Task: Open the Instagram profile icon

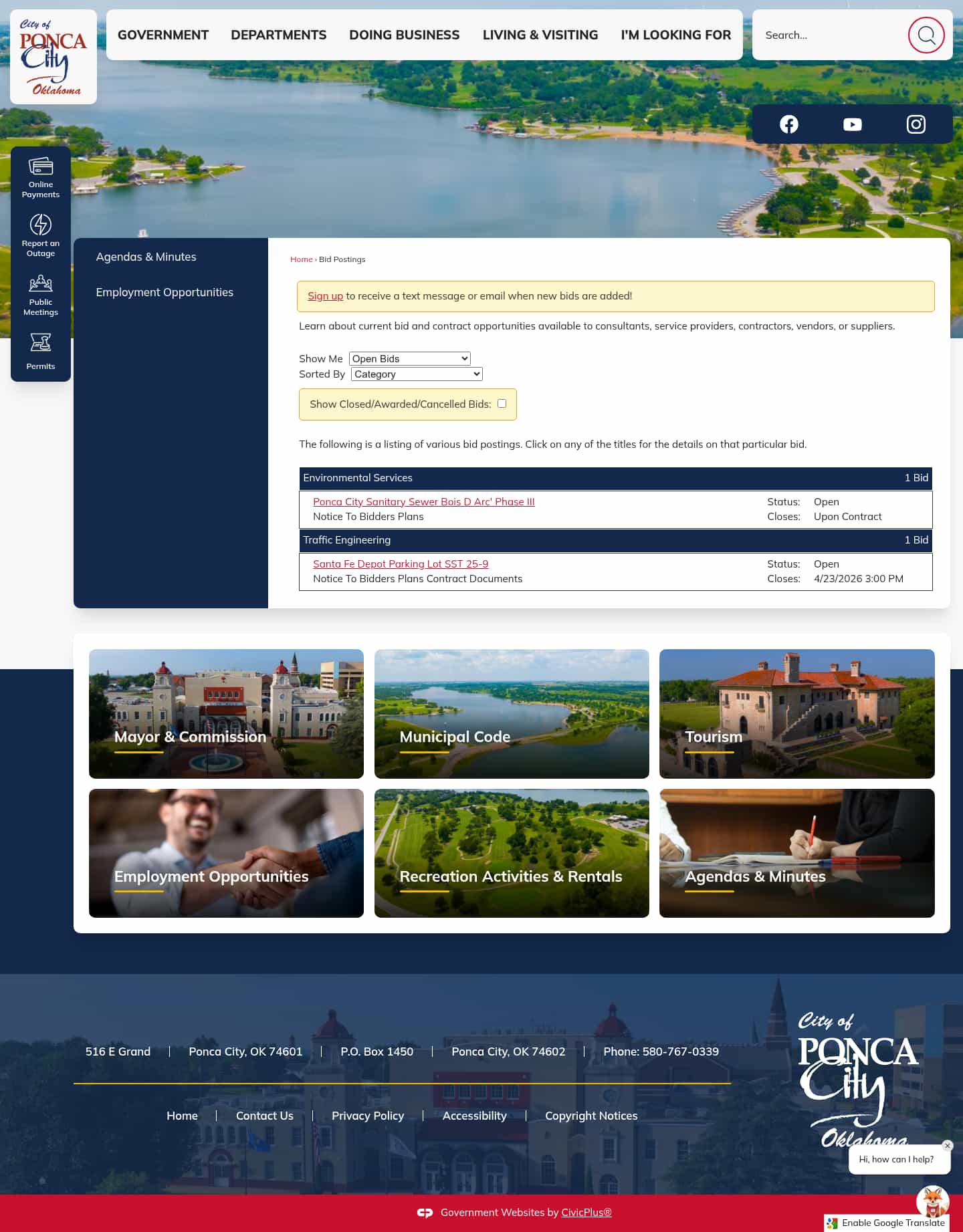Action: tap(916, 124)
